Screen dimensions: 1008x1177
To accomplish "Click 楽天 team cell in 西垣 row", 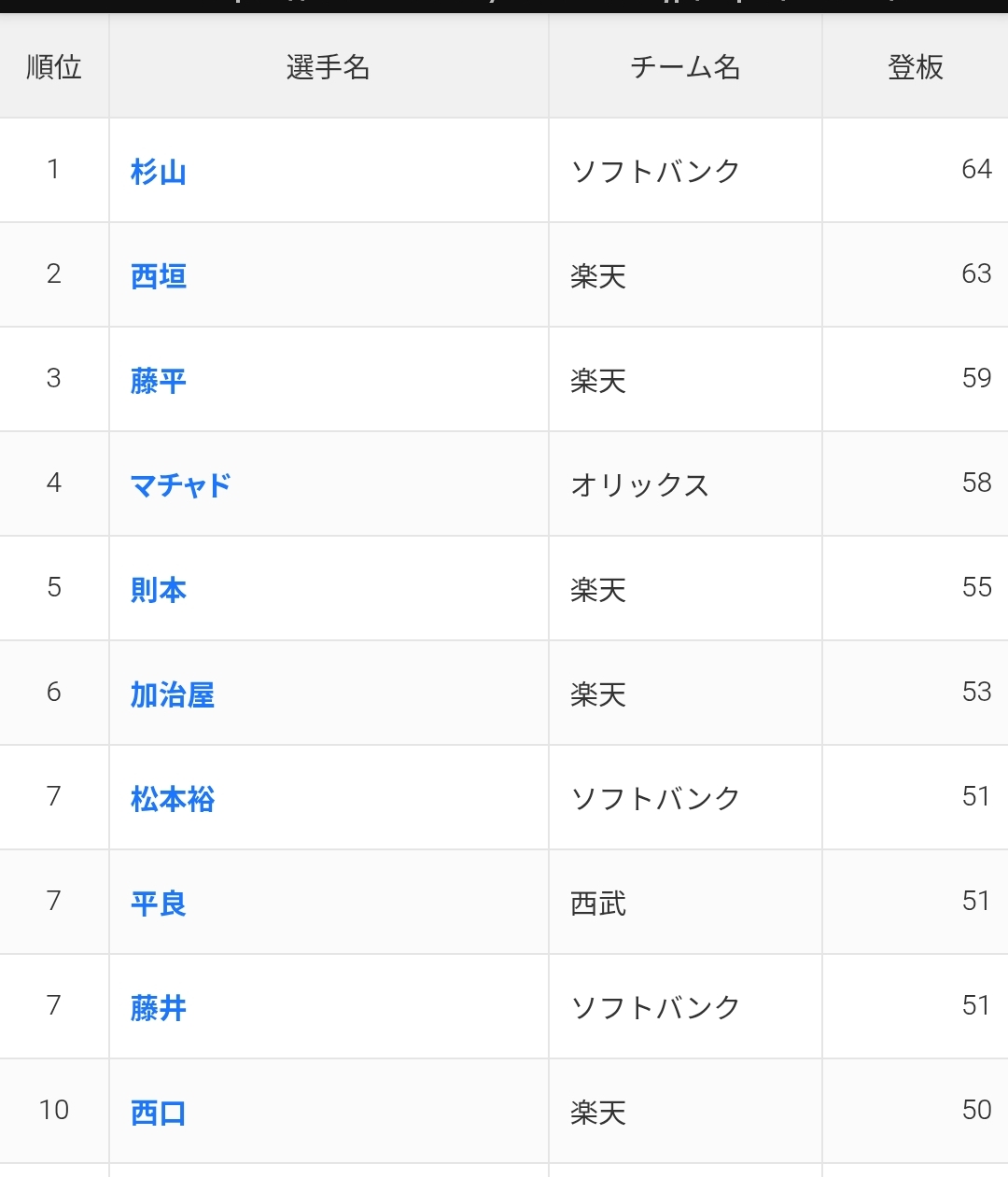I will (x=598, y=276).
